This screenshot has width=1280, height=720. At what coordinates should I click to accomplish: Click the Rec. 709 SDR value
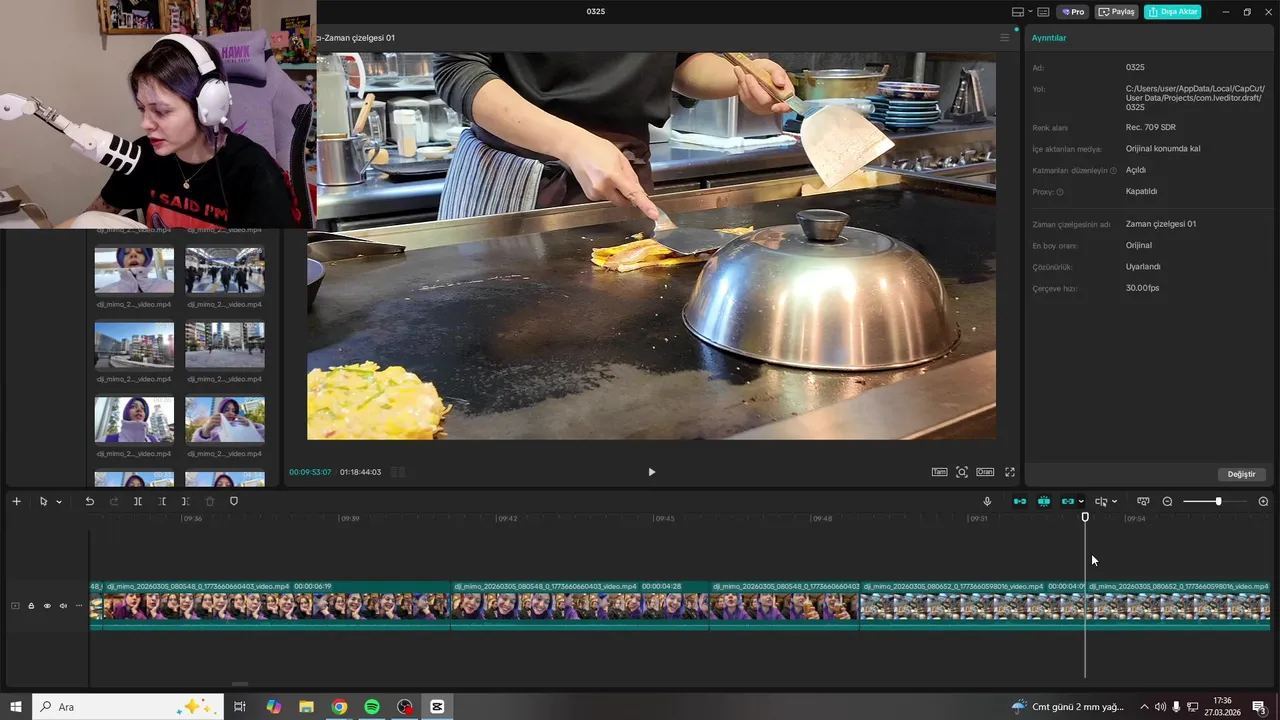point(1150,127)
